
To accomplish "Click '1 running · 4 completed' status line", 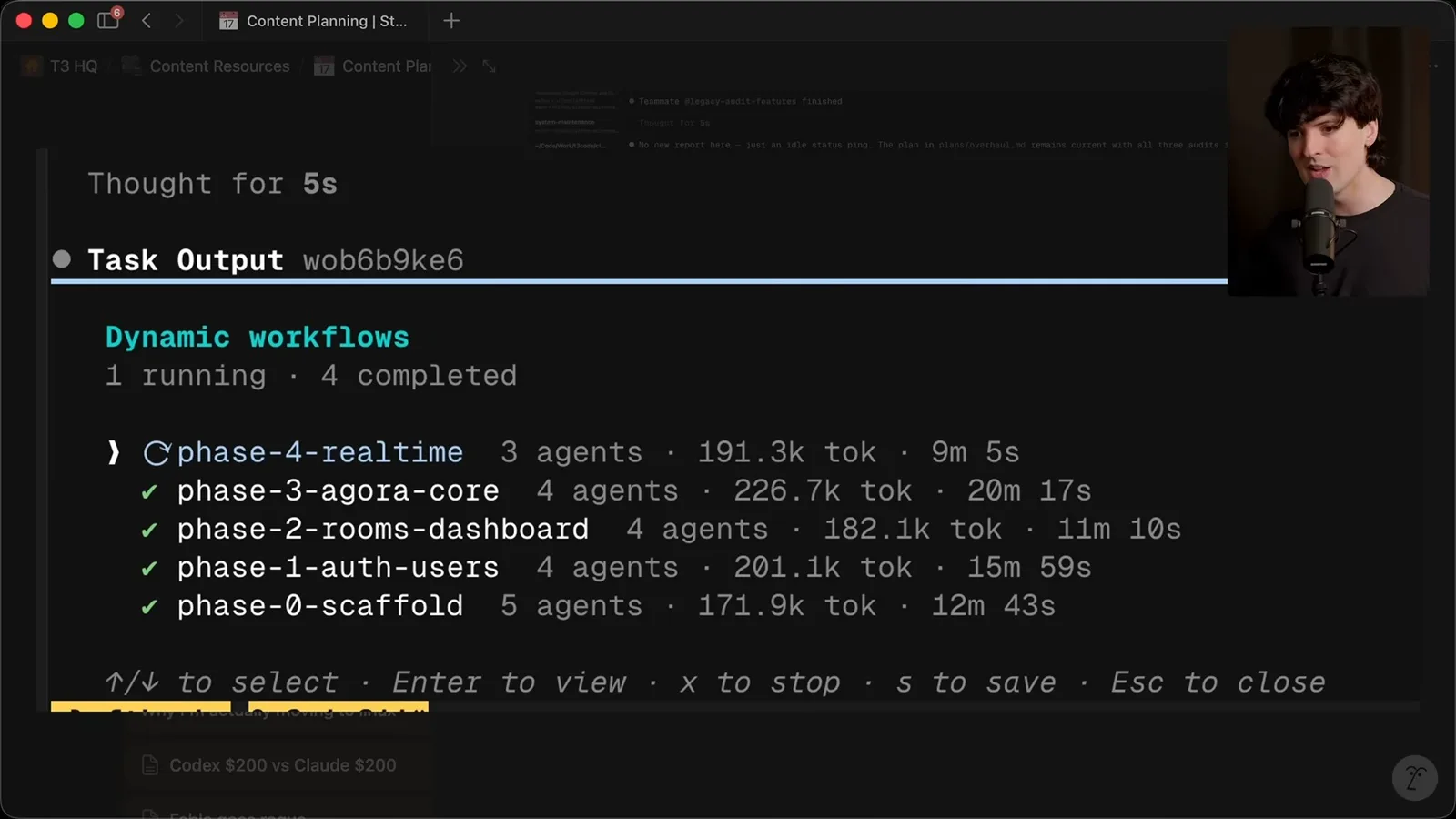I will tap(311, 375).
